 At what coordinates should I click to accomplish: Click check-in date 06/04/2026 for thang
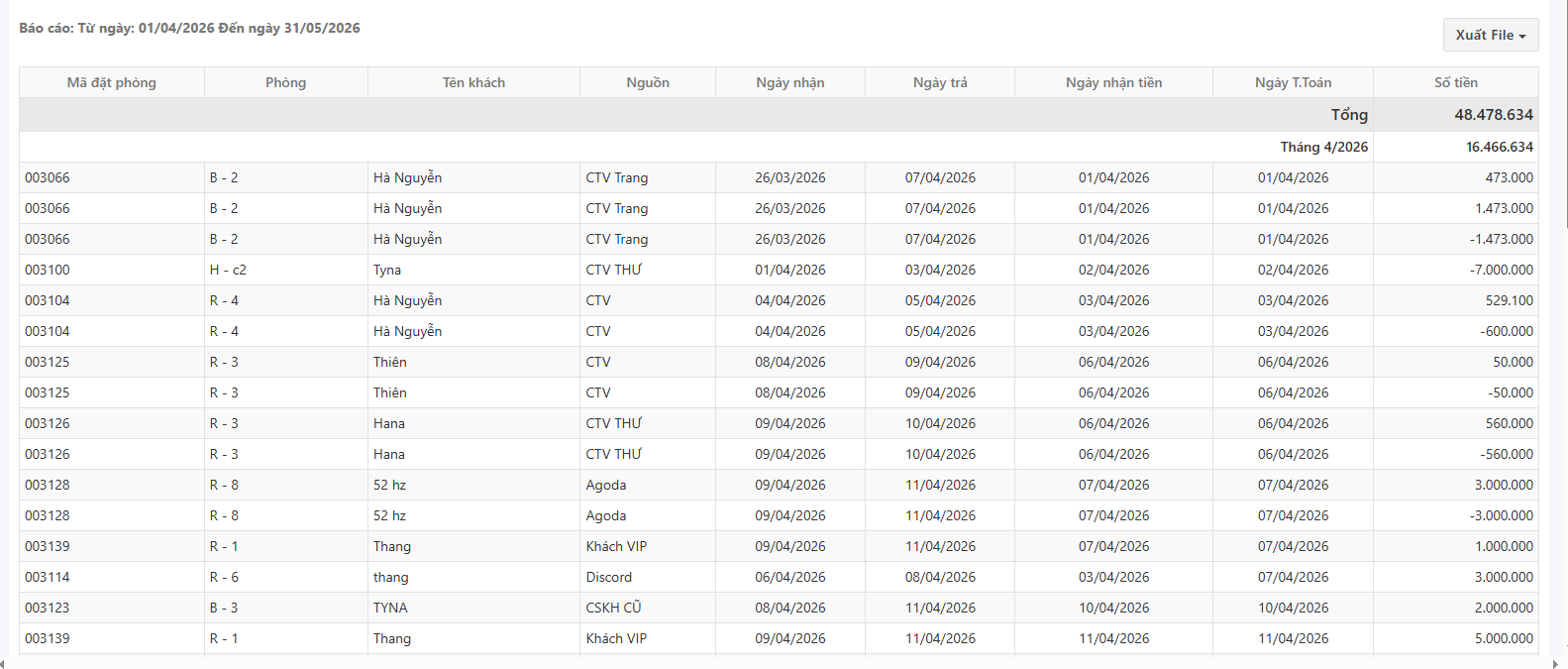(789, 577)
